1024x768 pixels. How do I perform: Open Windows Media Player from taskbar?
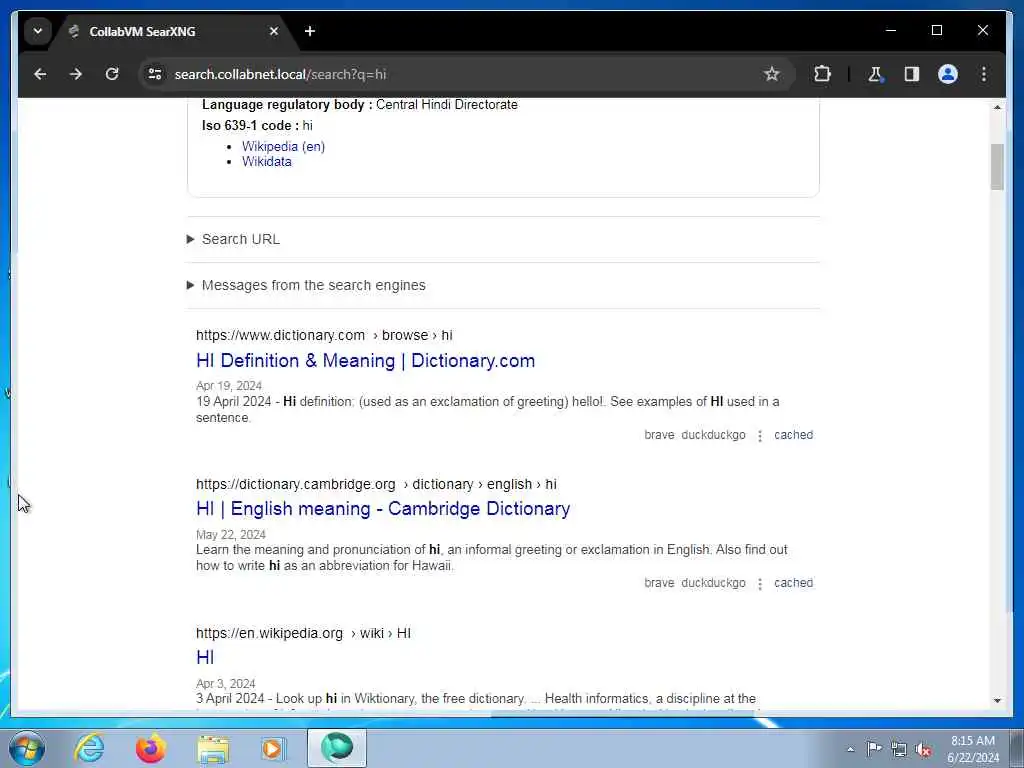pyautogui.click(x=274, y=748)
